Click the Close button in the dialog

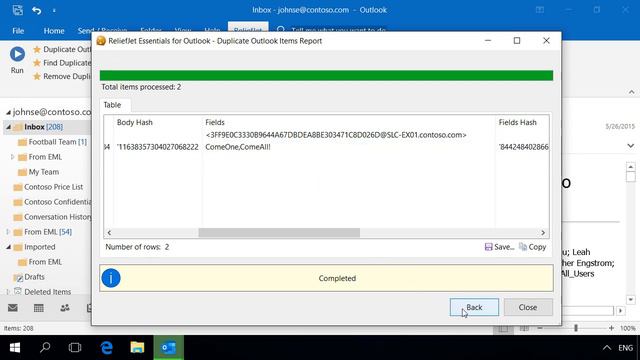(x=528, y=307)
